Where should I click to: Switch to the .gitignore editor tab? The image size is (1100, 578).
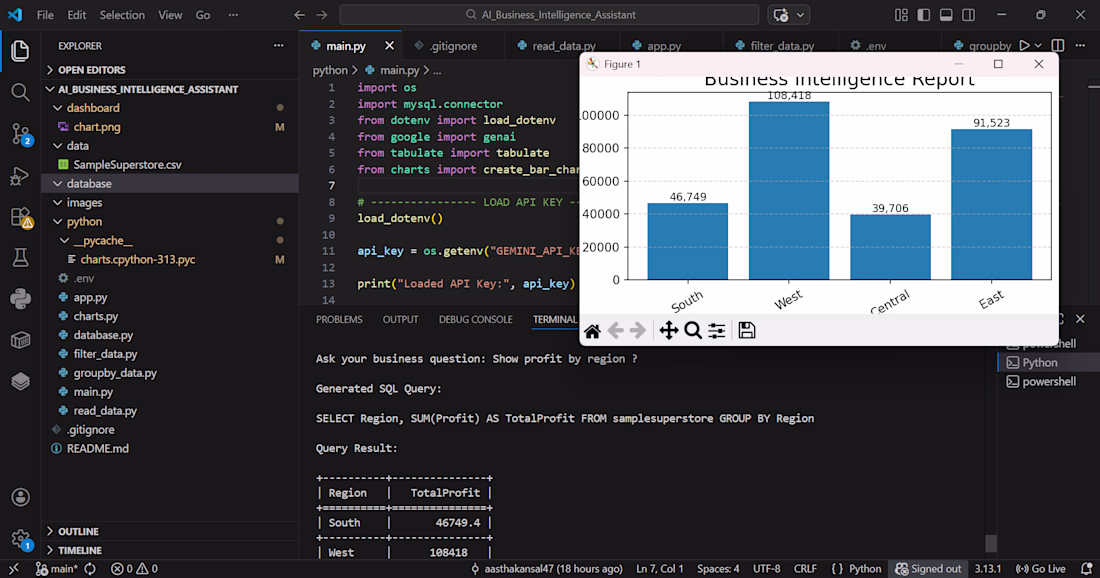click(x=453, y=46)
